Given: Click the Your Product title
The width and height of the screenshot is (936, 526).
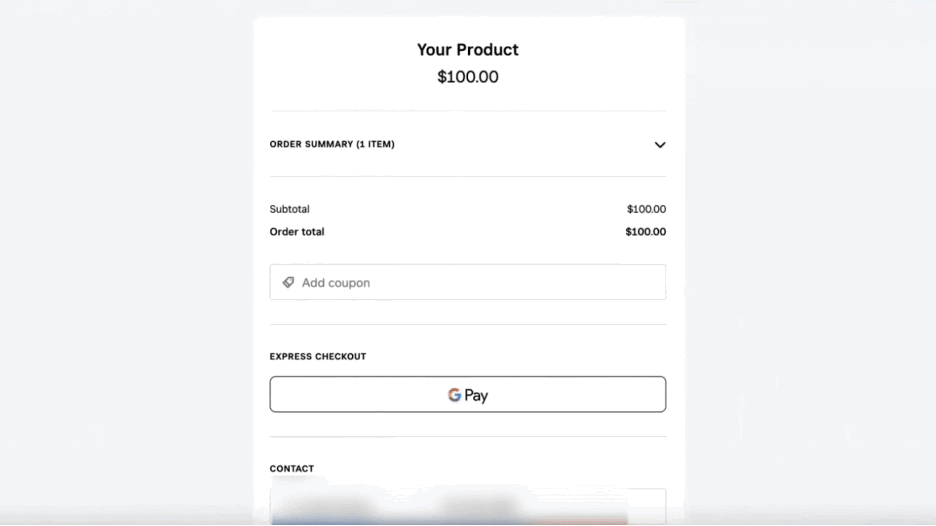Looking at the screenshot, I should [467, 50].
